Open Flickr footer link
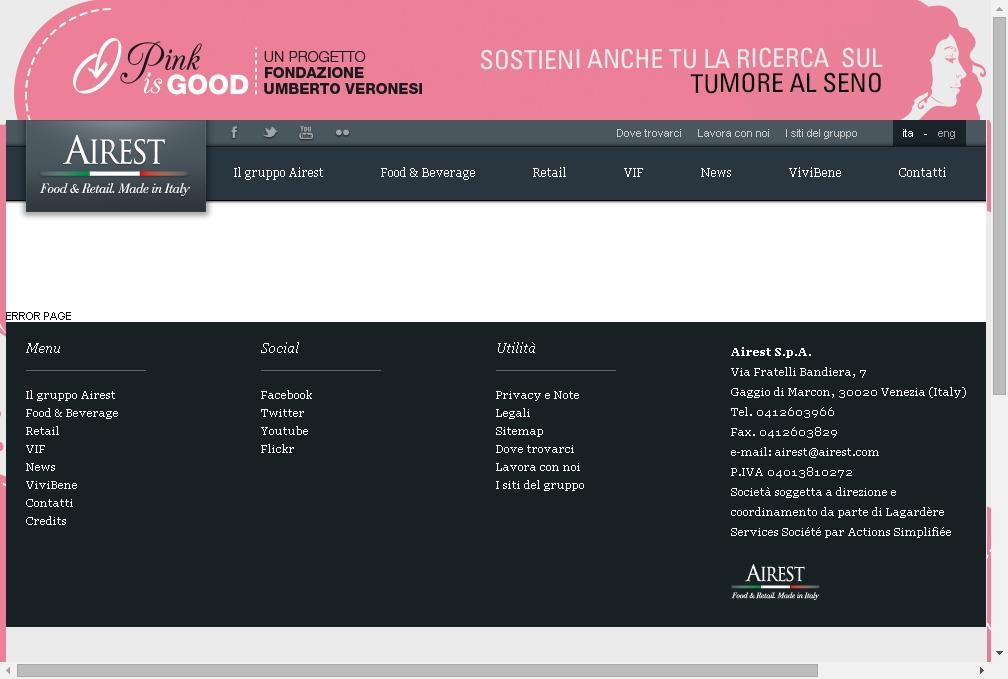1008x679 pixels. coord(277,449)
